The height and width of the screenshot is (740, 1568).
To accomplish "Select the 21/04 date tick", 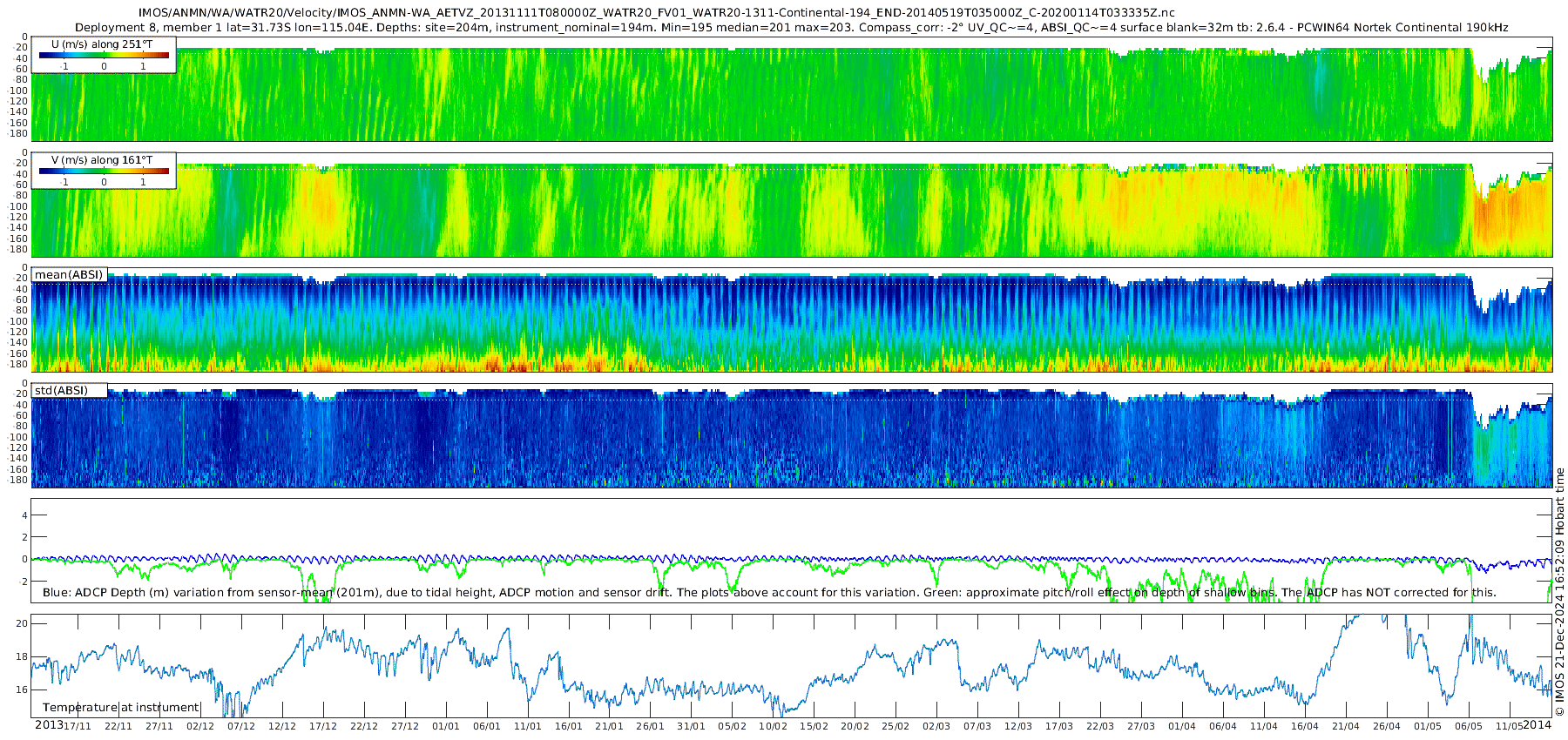I will click(1346, 726).
